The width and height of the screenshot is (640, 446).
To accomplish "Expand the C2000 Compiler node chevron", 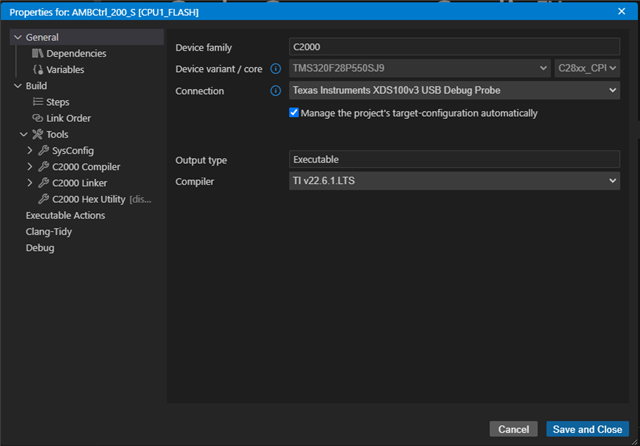I will [x=29, y=167].
